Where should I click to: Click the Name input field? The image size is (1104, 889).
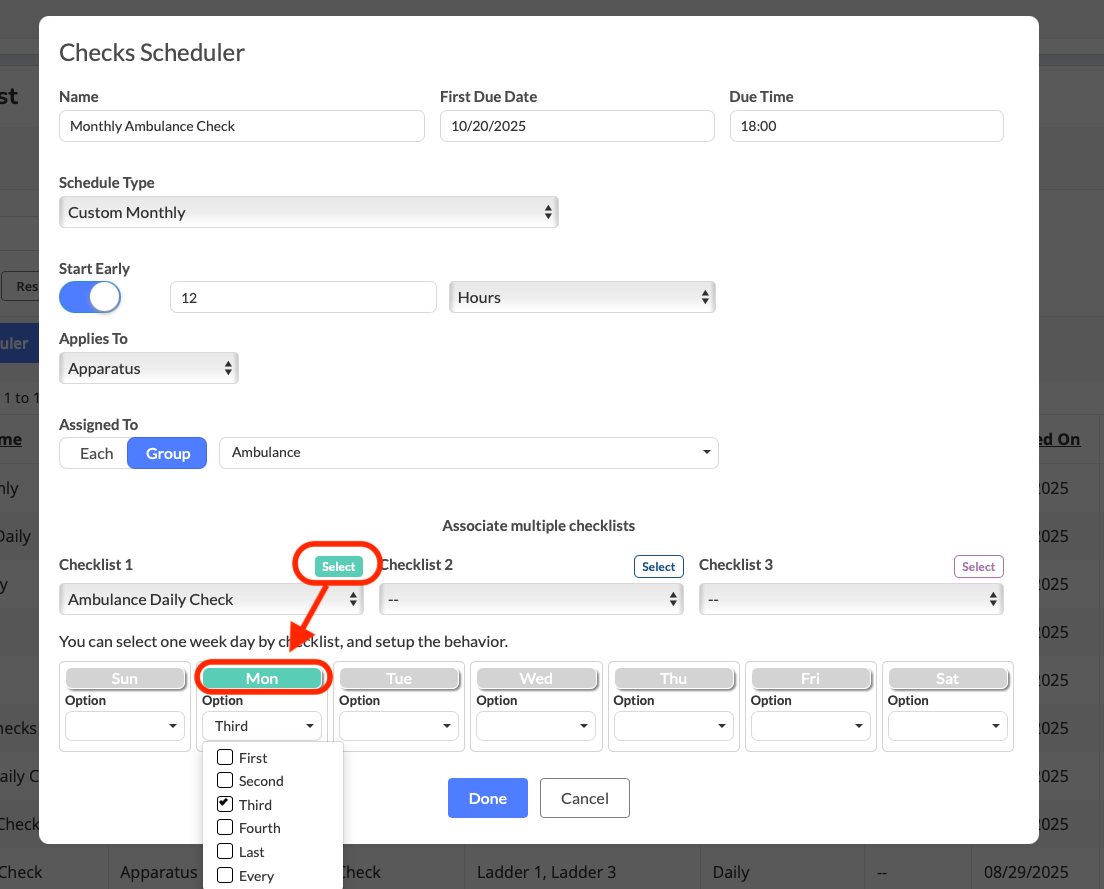[x=241, y=126]
